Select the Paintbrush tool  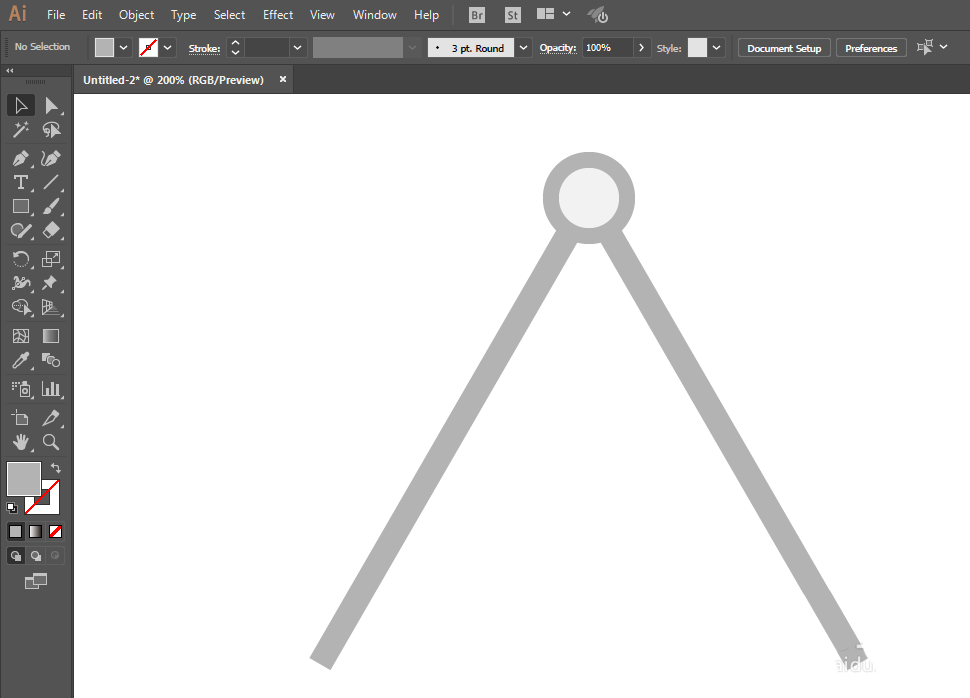tap(51, 207)
